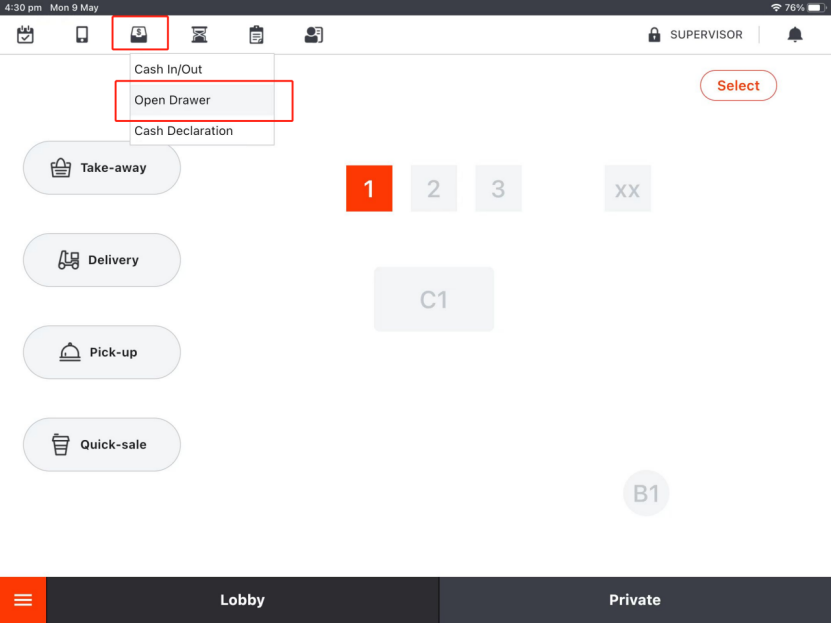
Task: Switch to the Lobby floor tab
Action: pyautogui.click(x=242, y=600)
